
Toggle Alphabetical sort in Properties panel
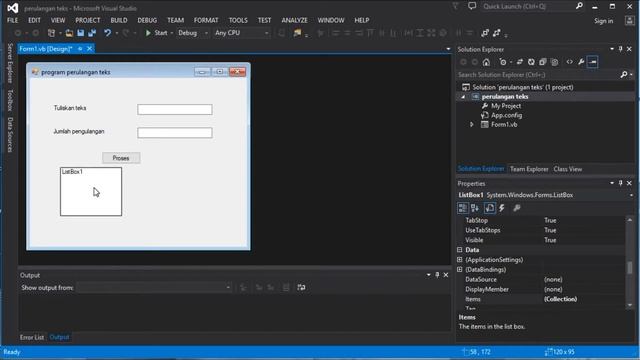click(475, 208)
